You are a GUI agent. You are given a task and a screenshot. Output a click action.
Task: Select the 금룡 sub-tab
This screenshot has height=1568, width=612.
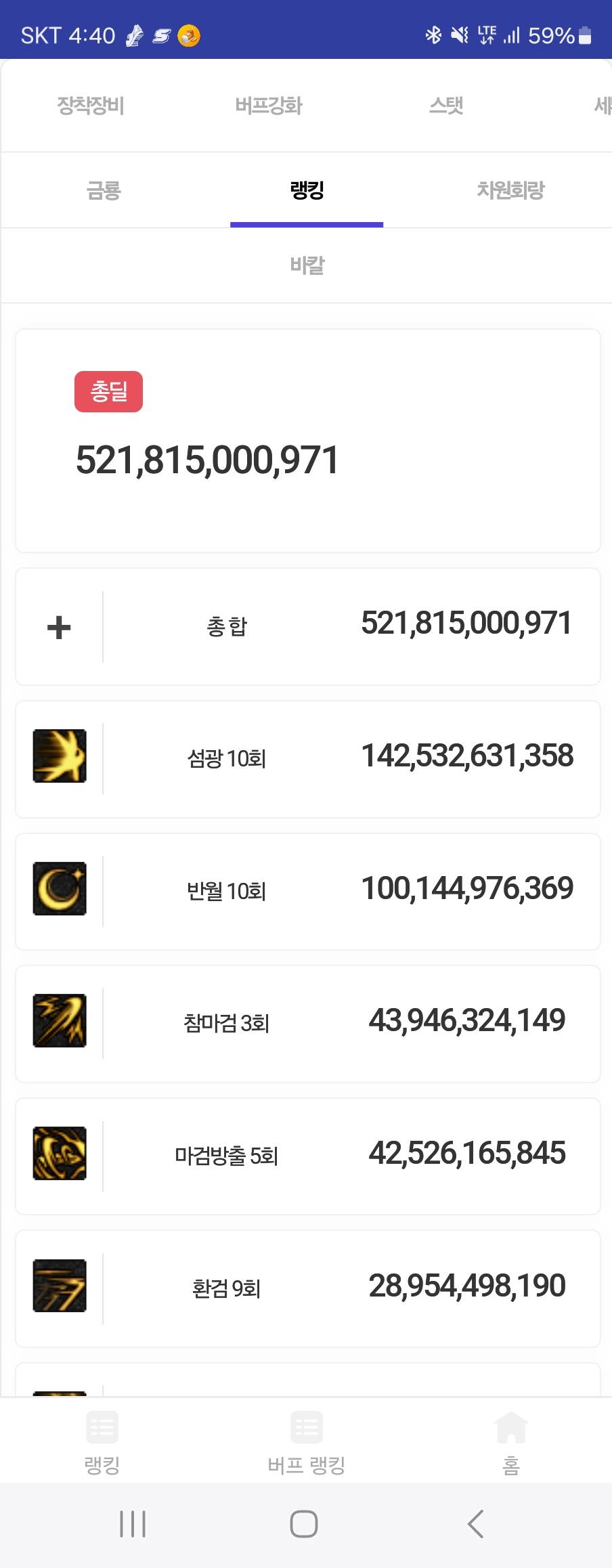click(x=104, y=190)
